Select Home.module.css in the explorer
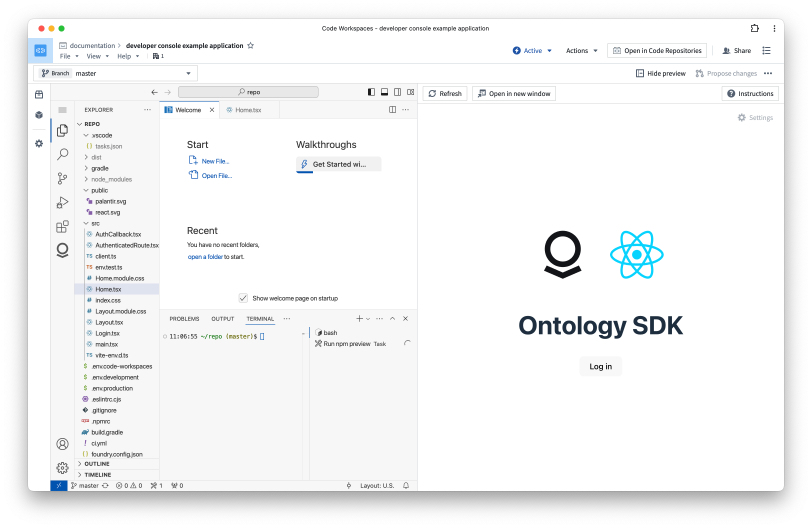This screenshot has width=812, height=528. 118,278
